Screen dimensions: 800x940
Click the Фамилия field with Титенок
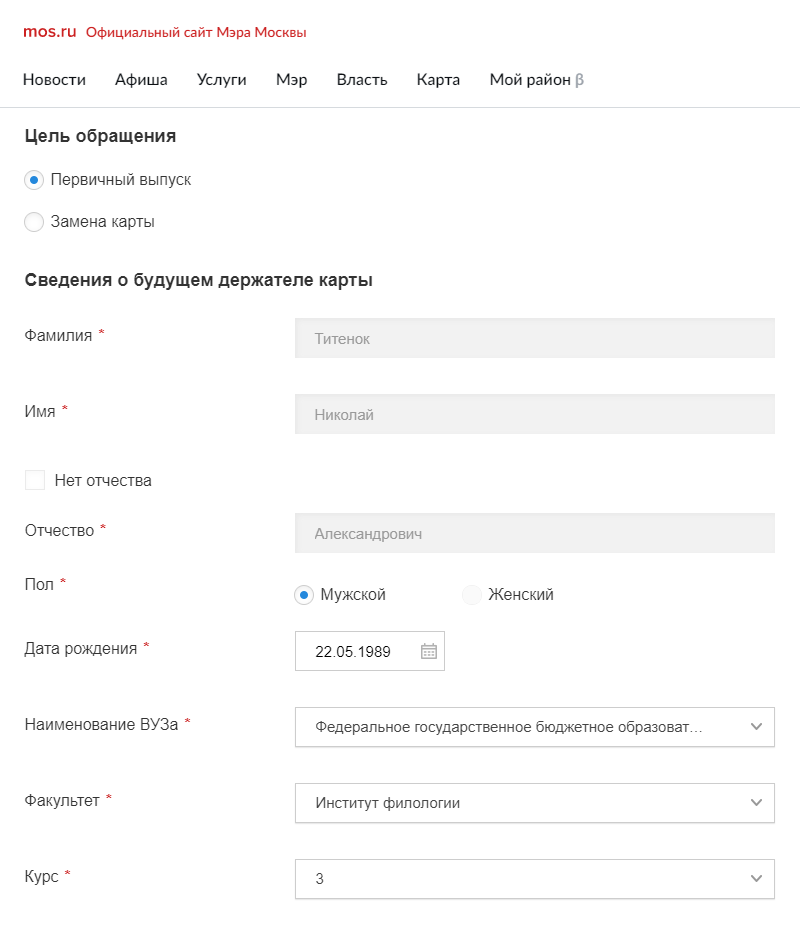coord(535,338)
